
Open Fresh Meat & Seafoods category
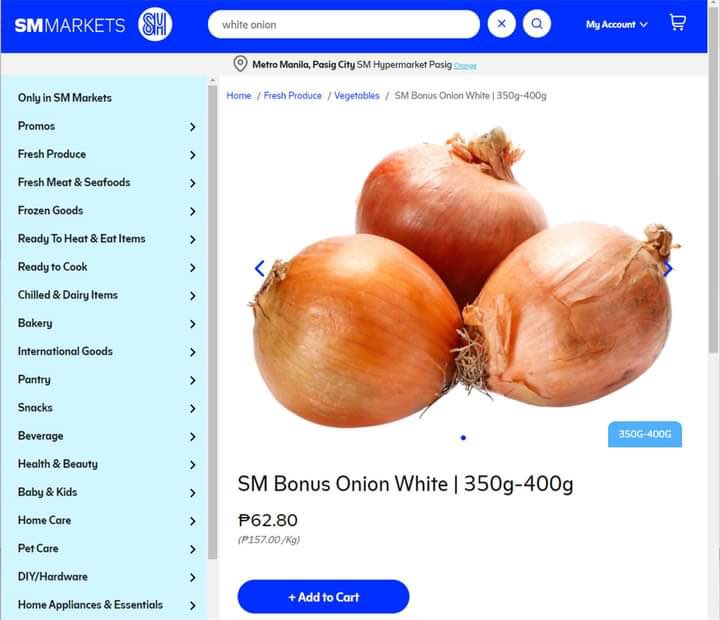tap(74, 182)
